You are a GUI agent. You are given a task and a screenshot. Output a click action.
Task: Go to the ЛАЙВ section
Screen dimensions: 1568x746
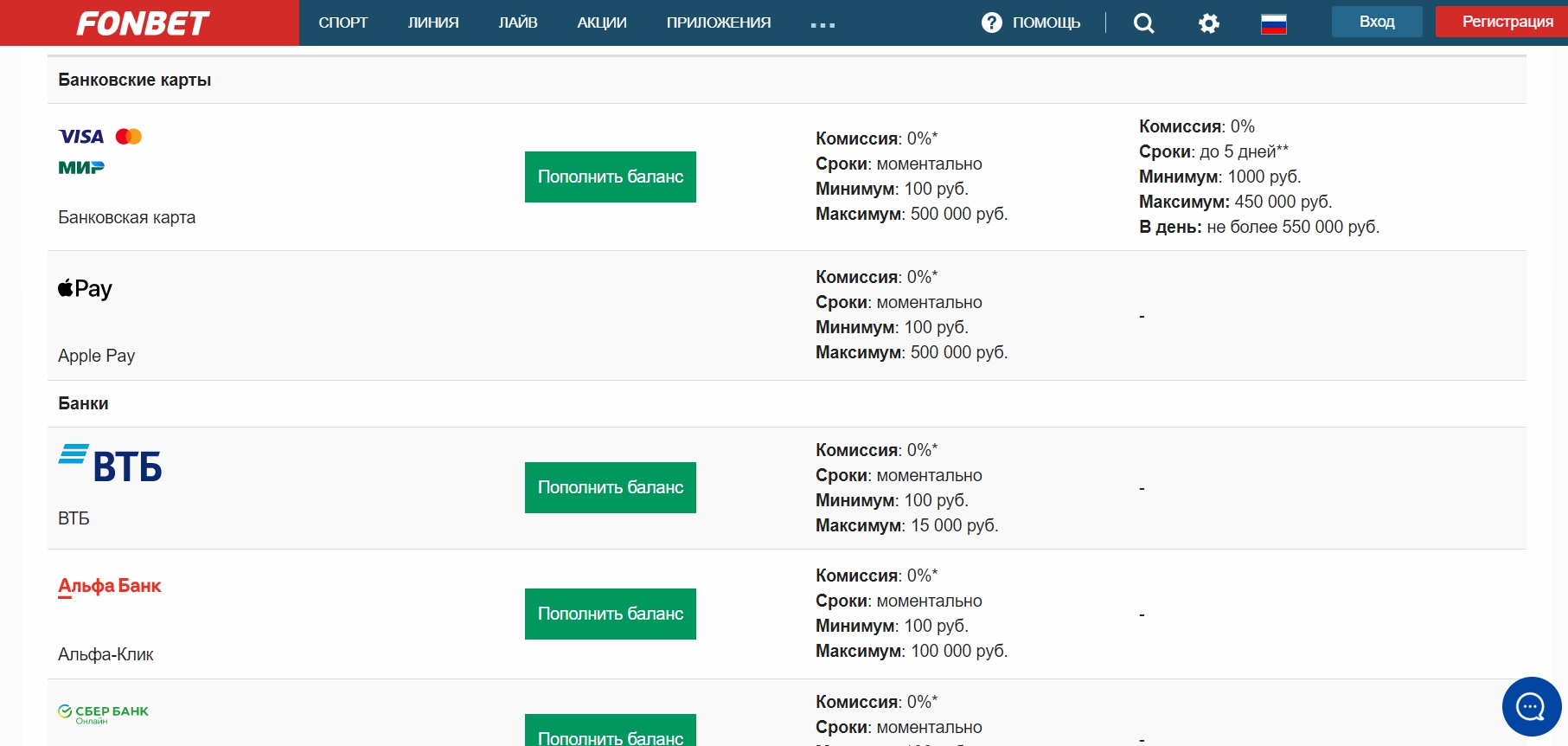coord(518,23)
